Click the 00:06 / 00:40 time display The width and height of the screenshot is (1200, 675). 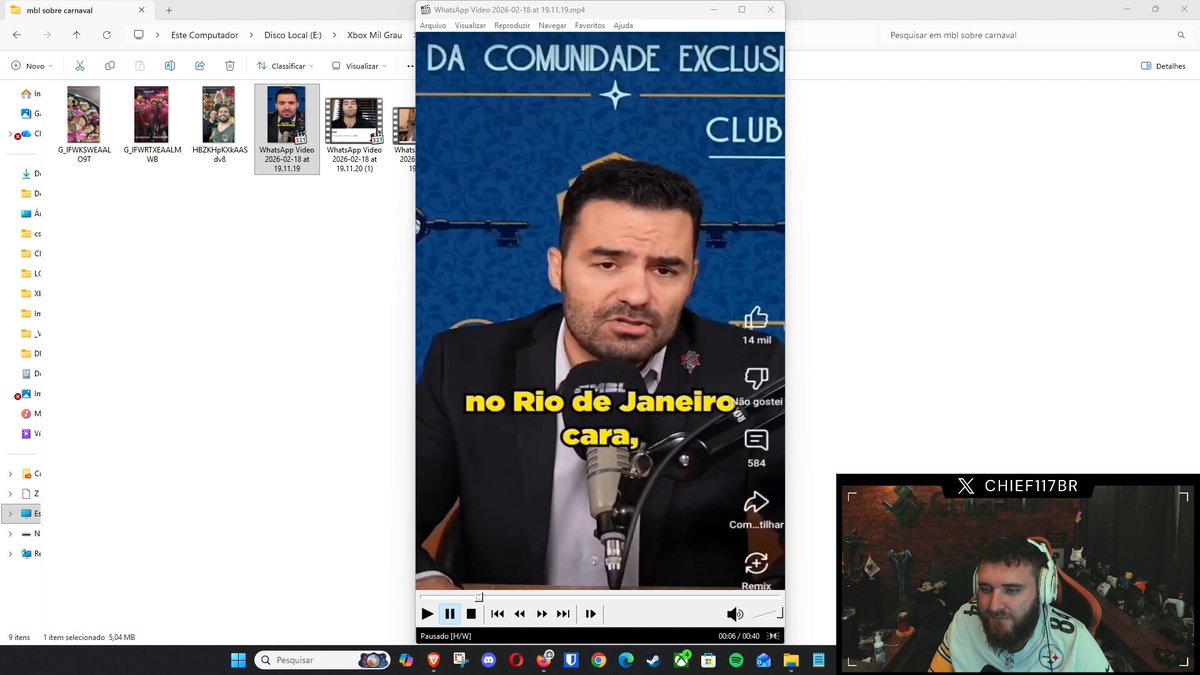tap(739, 636)
